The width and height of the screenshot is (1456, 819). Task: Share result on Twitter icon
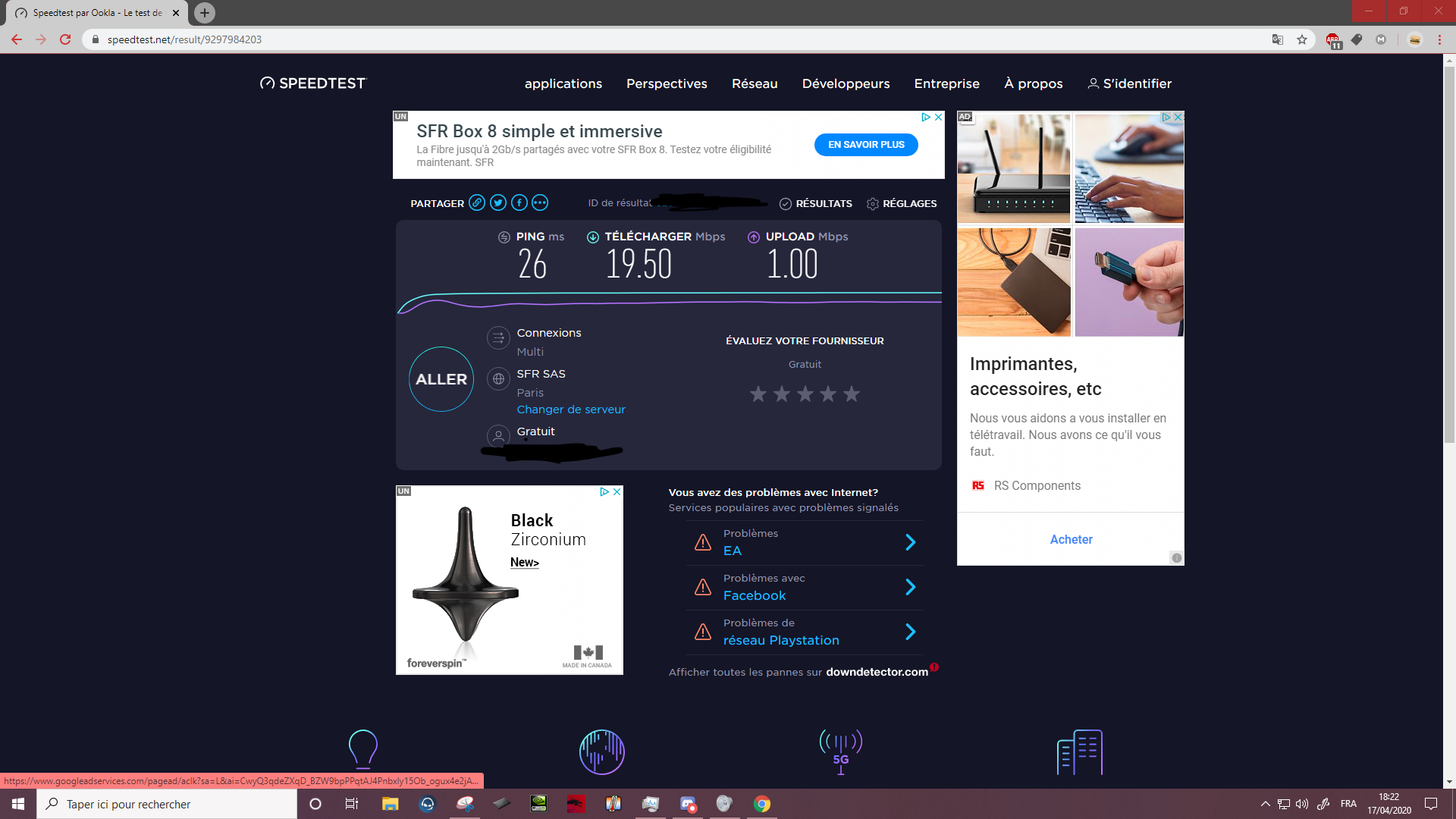tap(498, 202)
